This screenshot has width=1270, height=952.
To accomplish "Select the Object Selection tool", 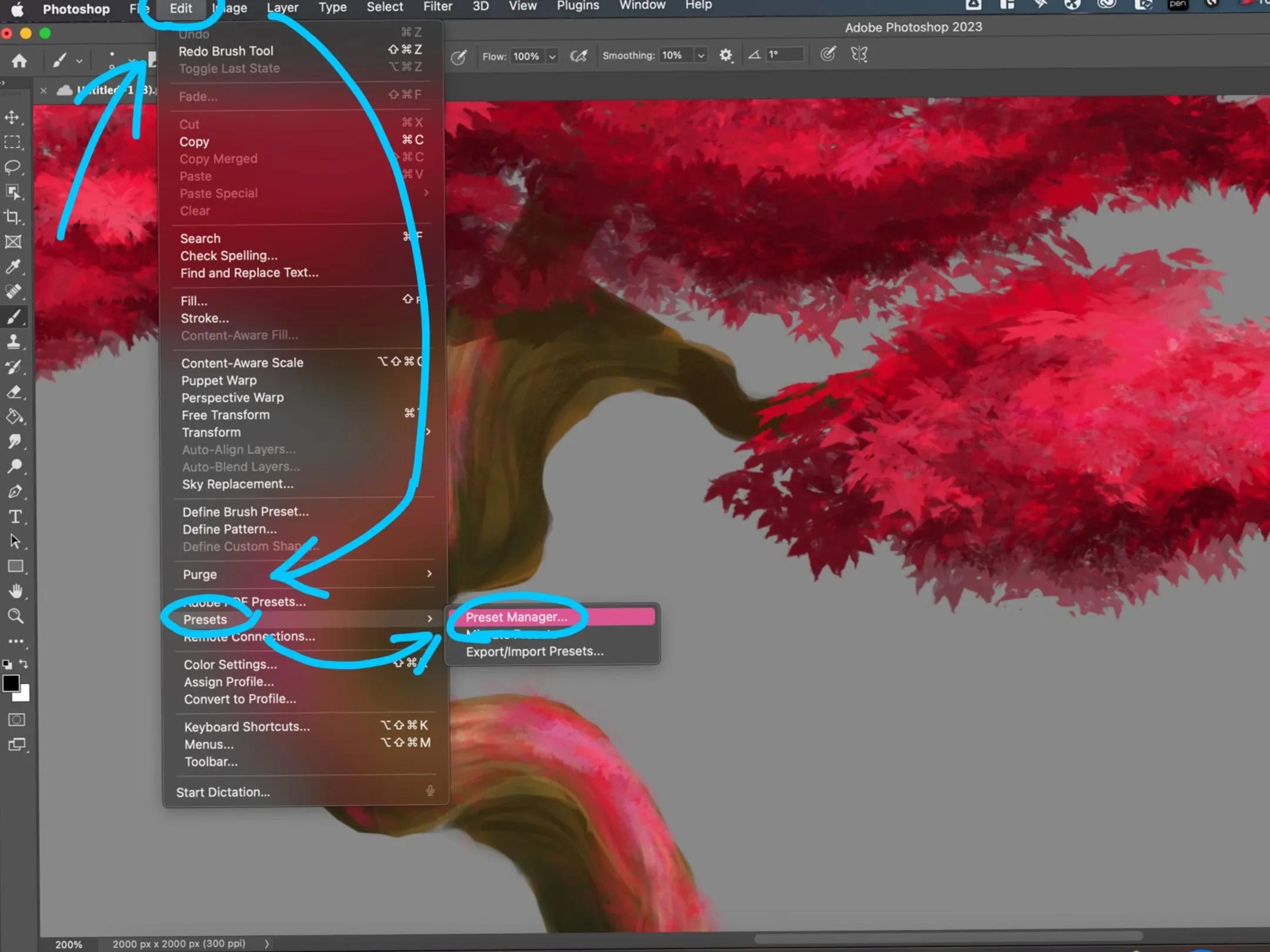I will (x=12, y=192).
